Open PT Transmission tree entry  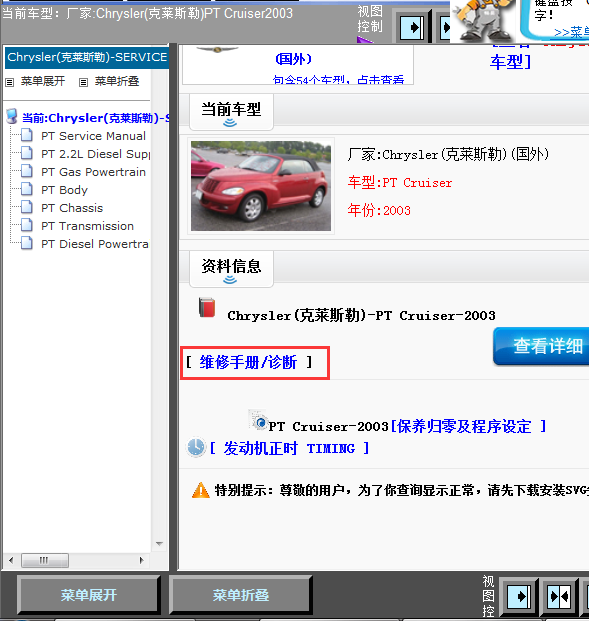(x=88, y=226)
